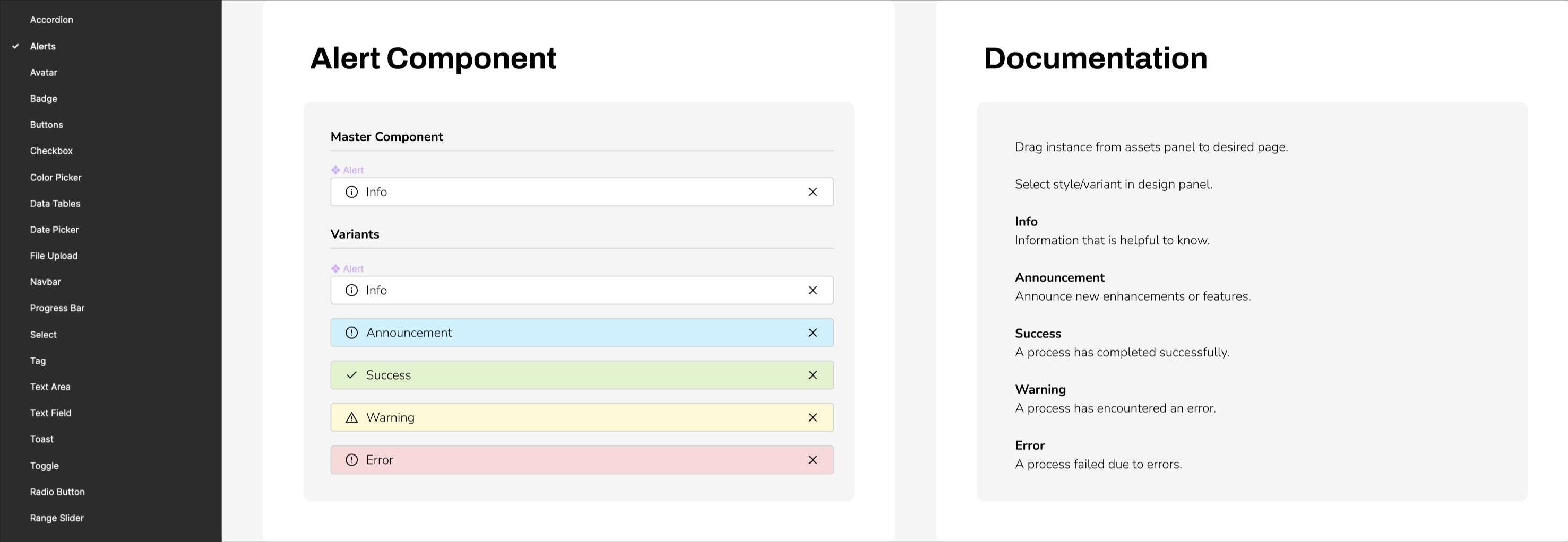Open the Data Tables page

pos(55,204)
